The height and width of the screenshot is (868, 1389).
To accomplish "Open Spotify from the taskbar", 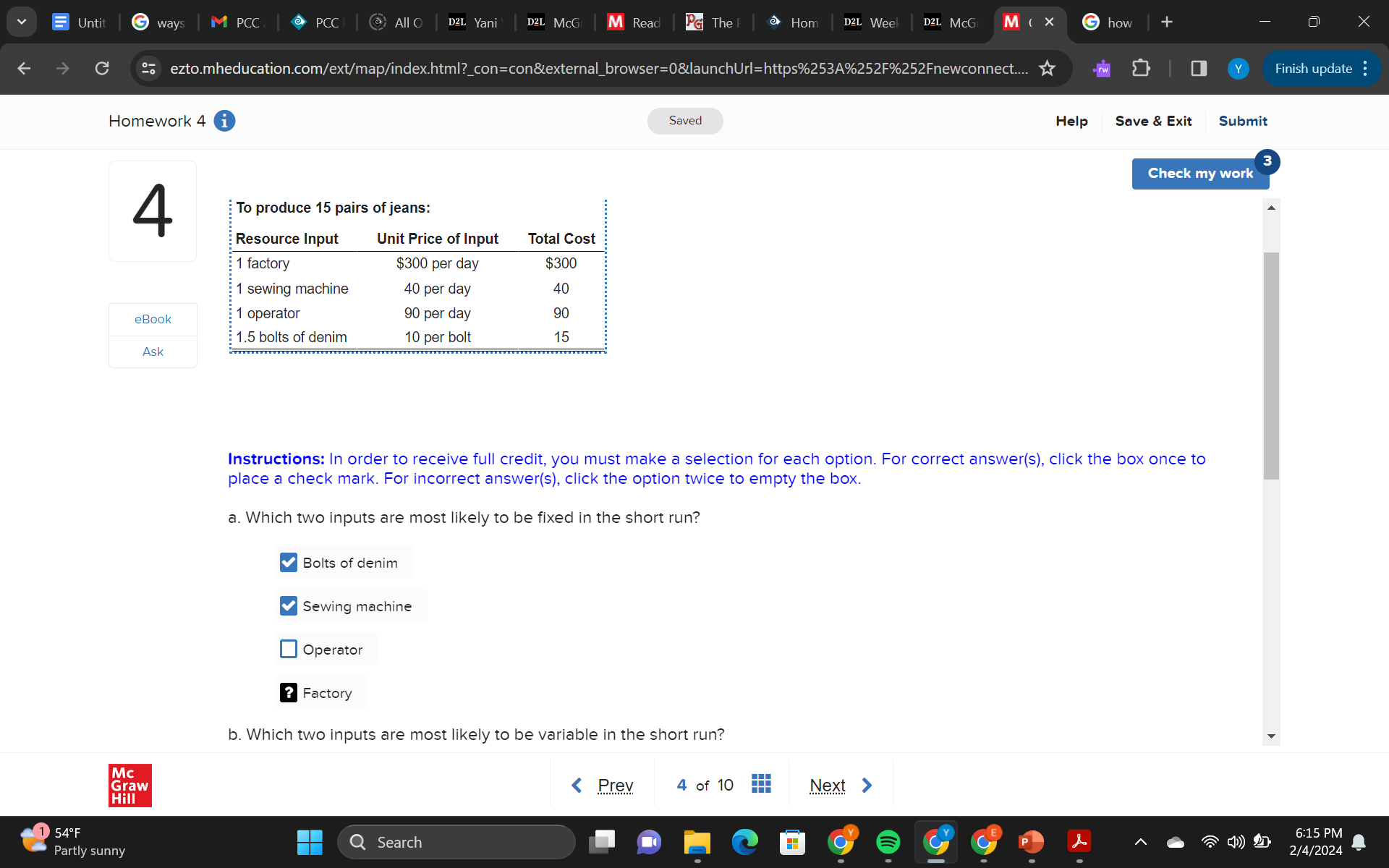I will (888, 842).
